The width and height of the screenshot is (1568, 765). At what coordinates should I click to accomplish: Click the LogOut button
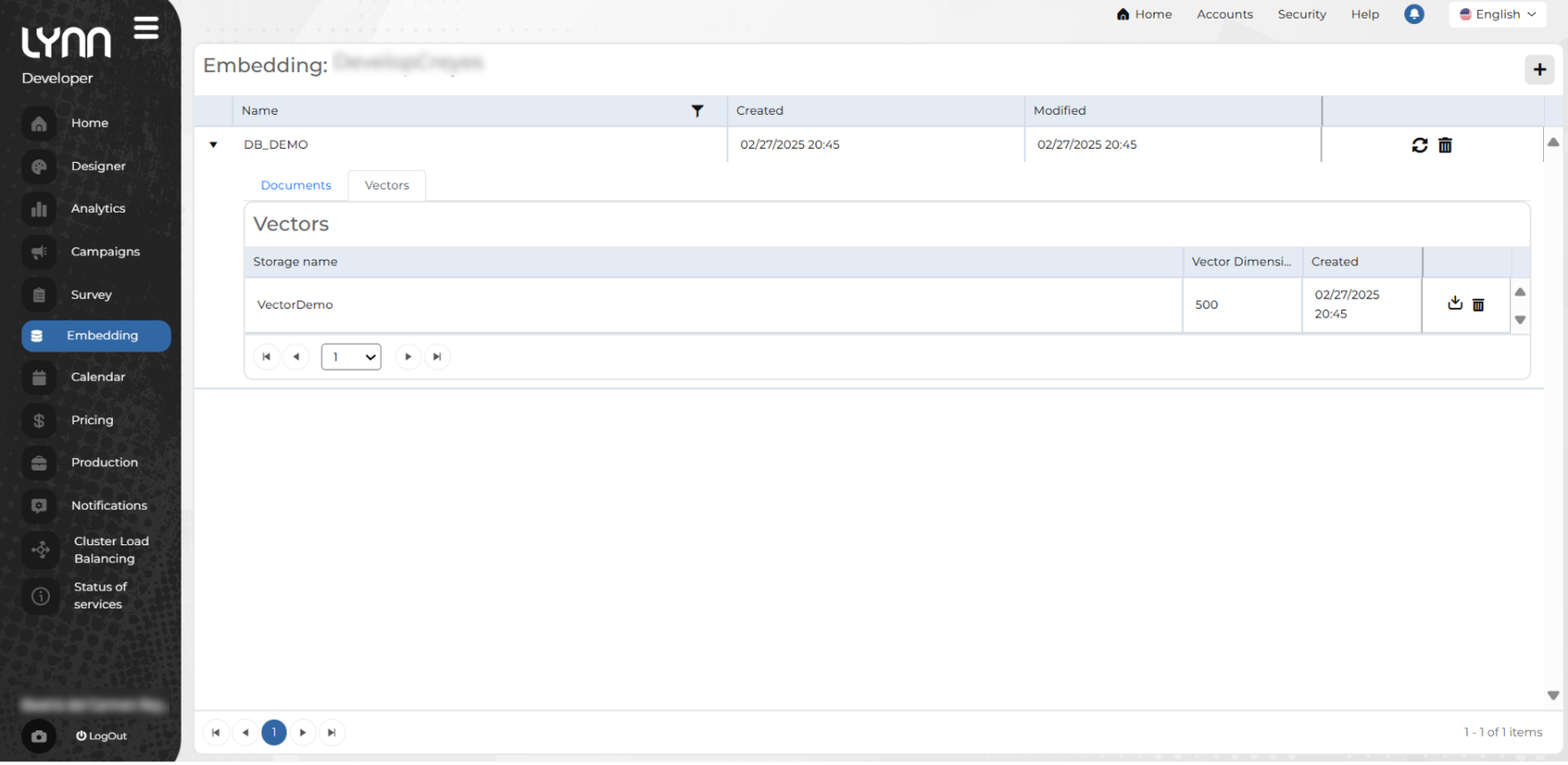(102, 737)
